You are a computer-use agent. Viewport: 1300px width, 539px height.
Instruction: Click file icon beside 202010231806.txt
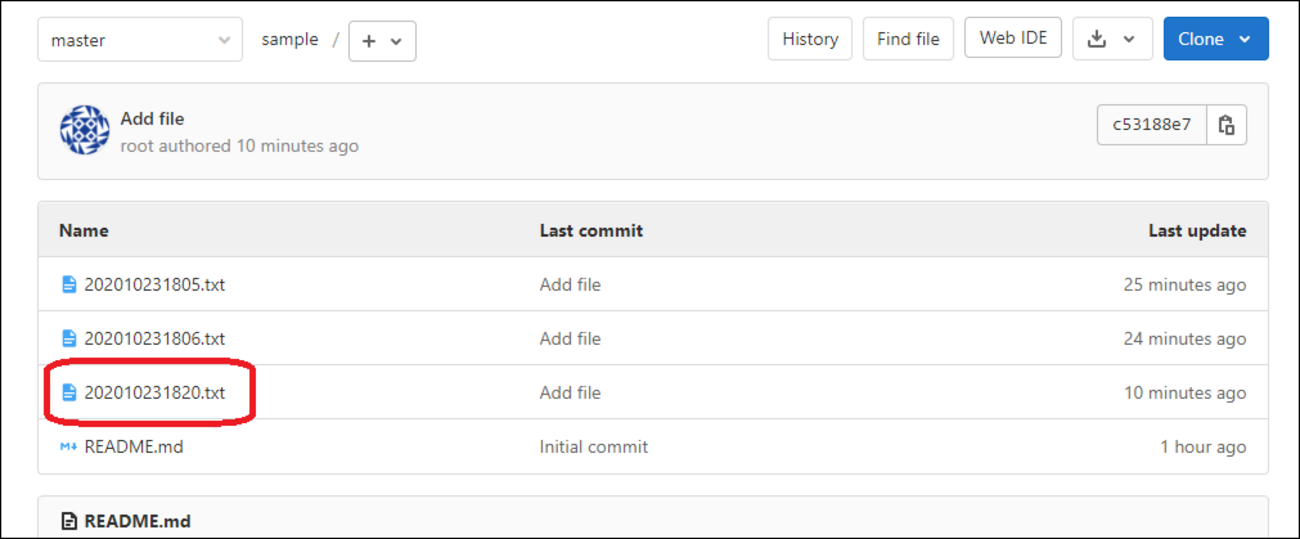[x=69, y=339]
